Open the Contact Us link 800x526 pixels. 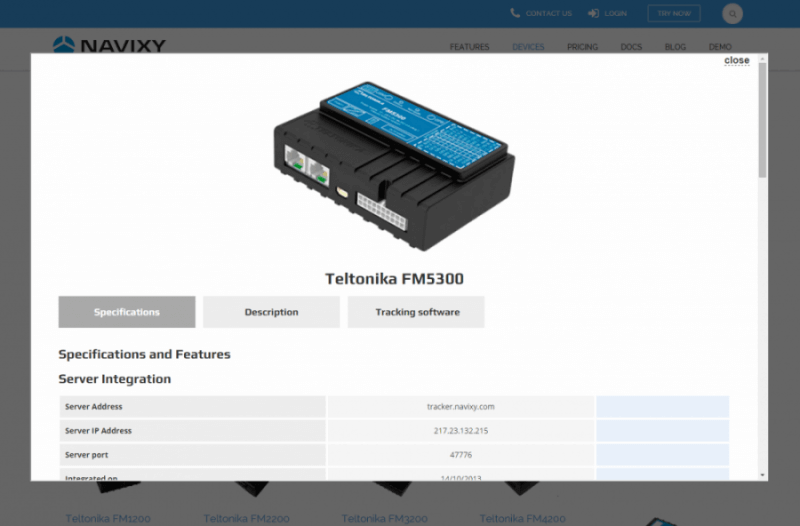(x=548, y=13)
